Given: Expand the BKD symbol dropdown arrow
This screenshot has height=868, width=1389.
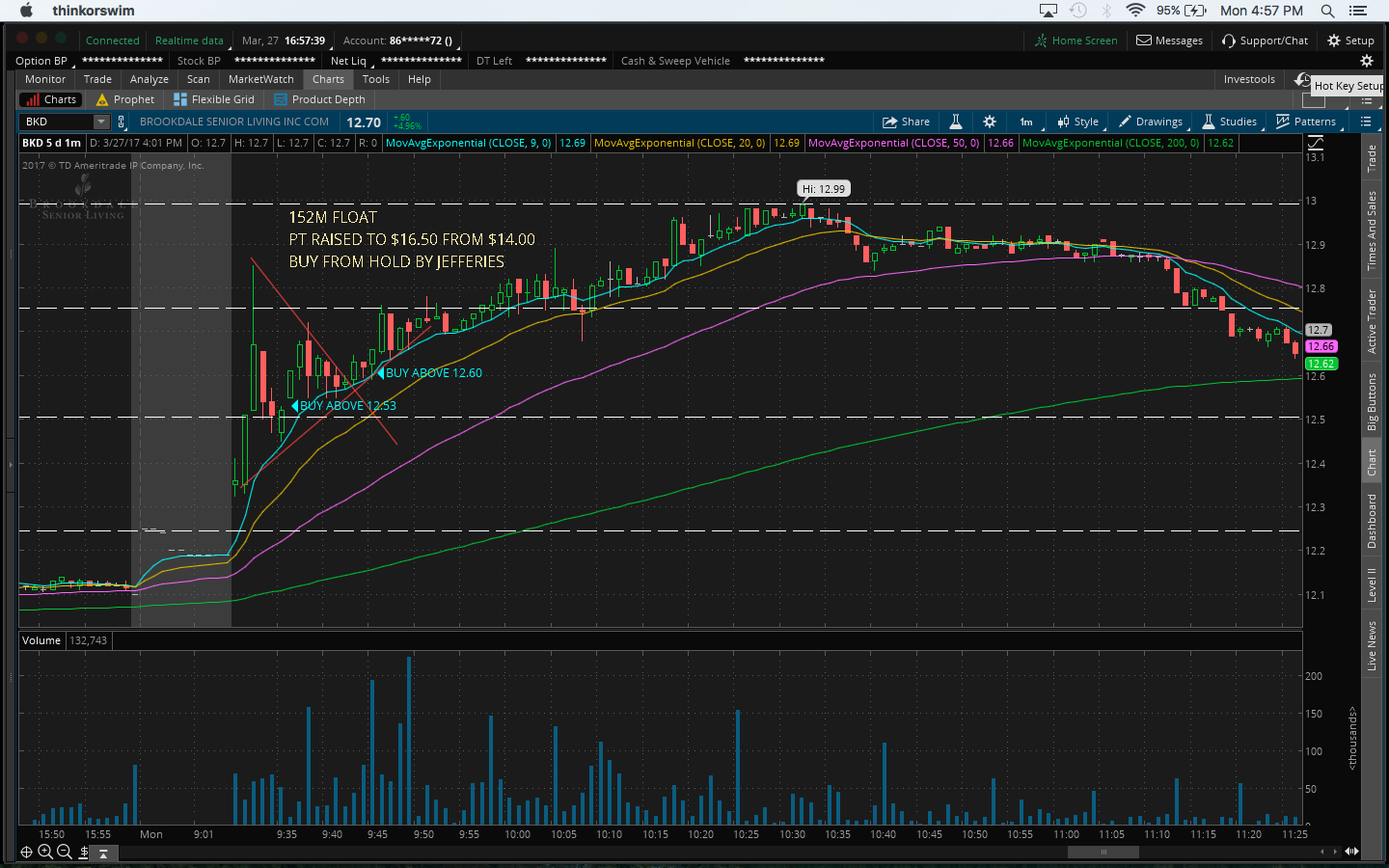Looking at the screenshot, I should (x=100, y=122).
